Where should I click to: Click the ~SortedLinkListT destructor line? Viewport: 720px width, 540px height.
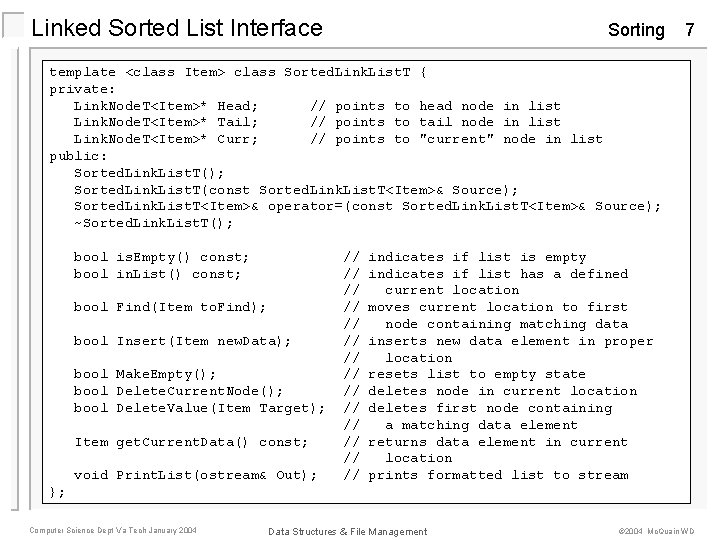click(153, 223)
